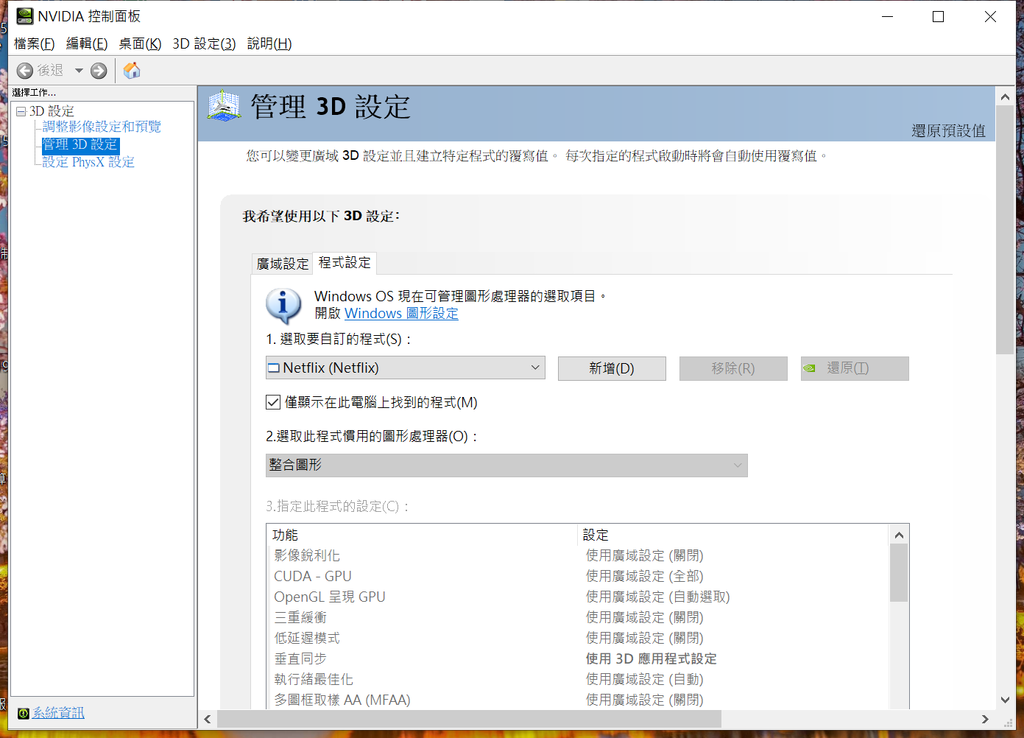
Task: Click the horizontal scrollbar left arrow
Action: 207,719
